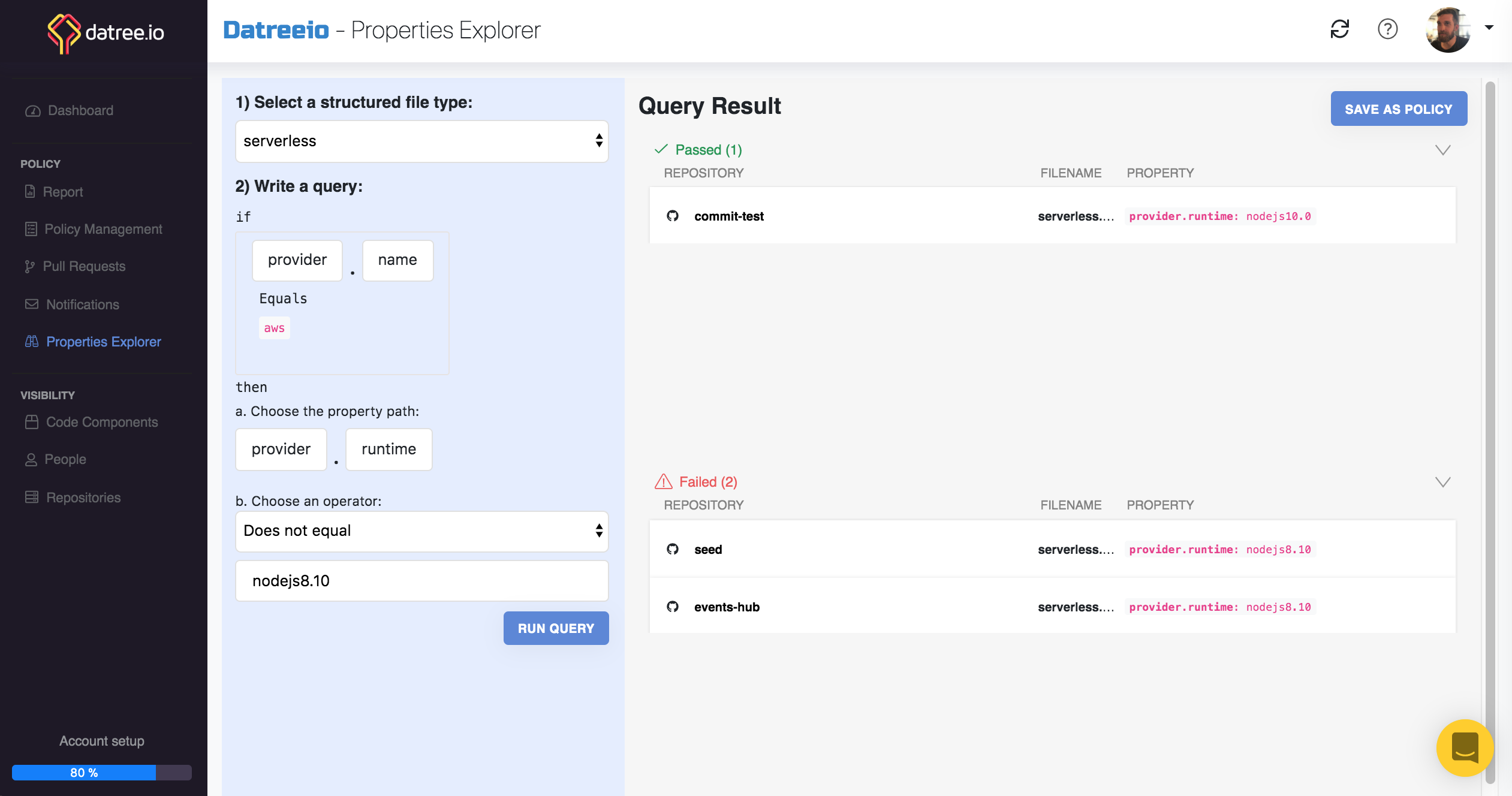Open the 'Does not equal' operator dropdown
1512x796 pixels.
coord(422,531)
